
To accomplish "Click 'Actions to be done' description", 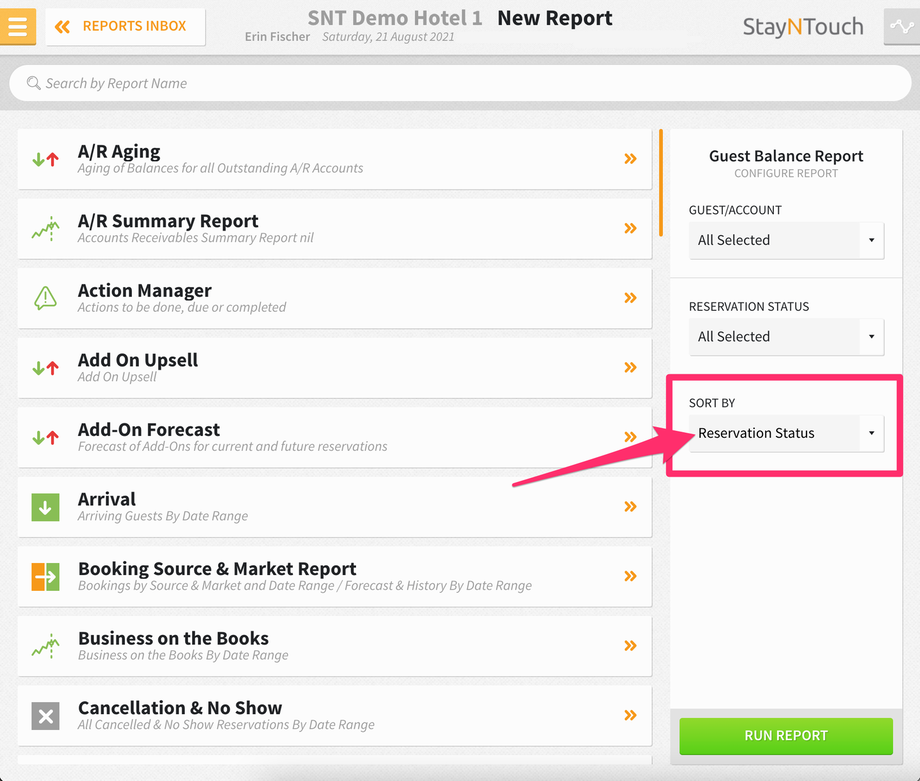I will pos(181,307).
